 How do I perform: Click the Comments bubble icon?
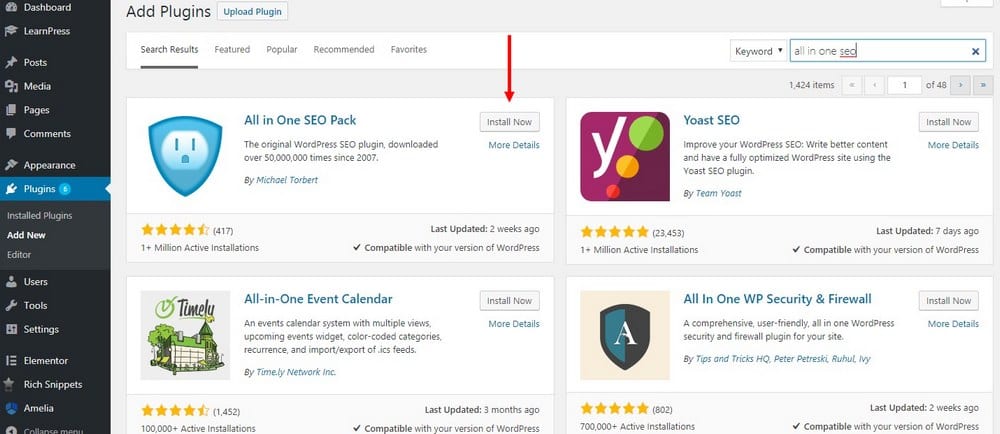(x=11, y=134)
